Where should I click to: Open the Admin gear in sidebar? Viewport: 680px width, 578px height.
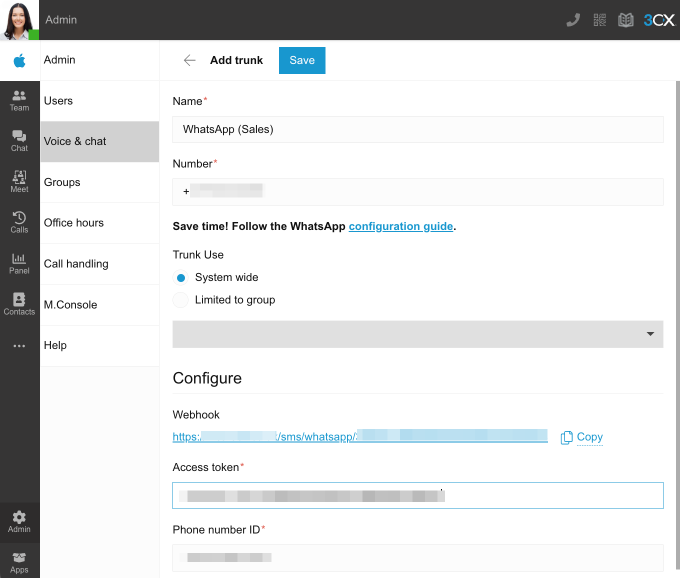pos(20,522)
